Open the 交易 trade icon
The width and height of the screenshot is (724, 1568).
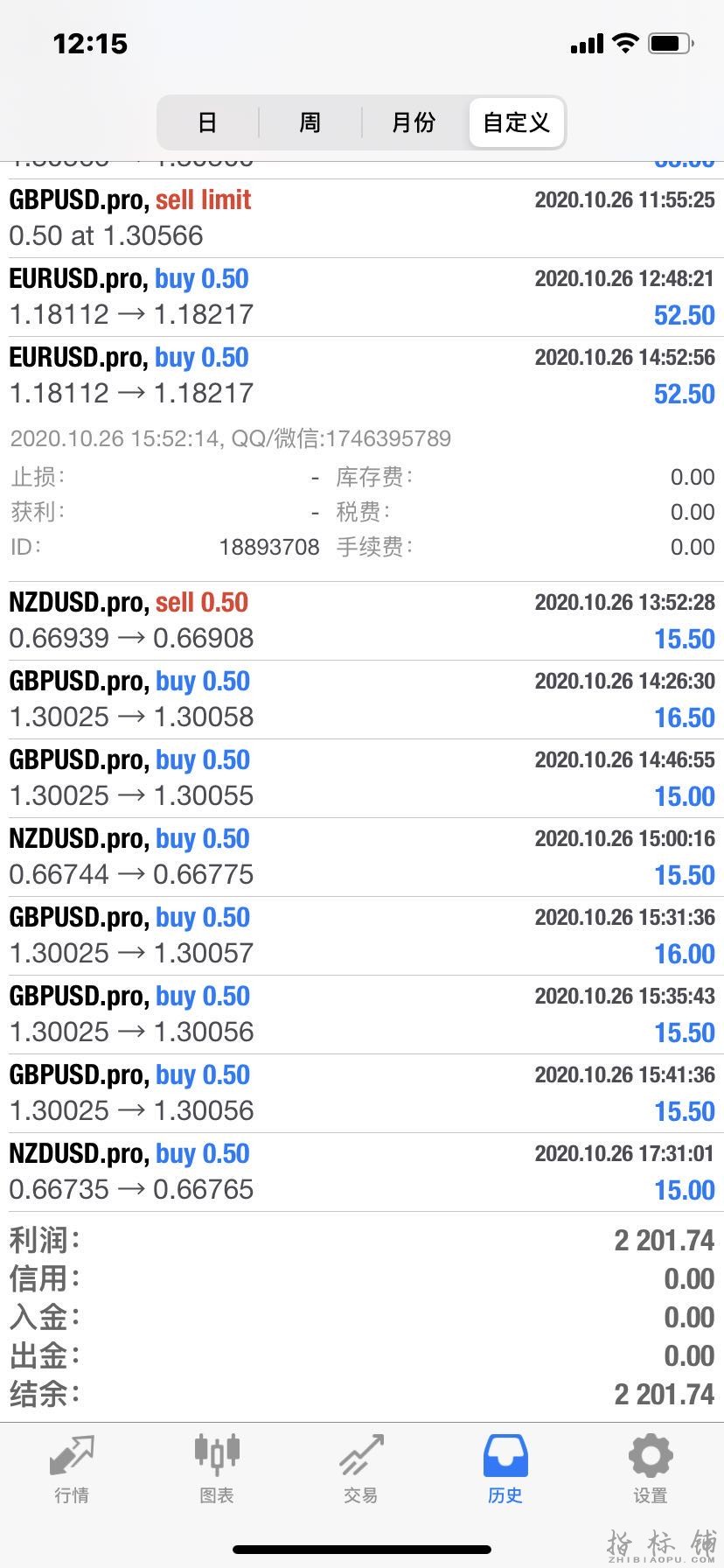[360, 1456]
